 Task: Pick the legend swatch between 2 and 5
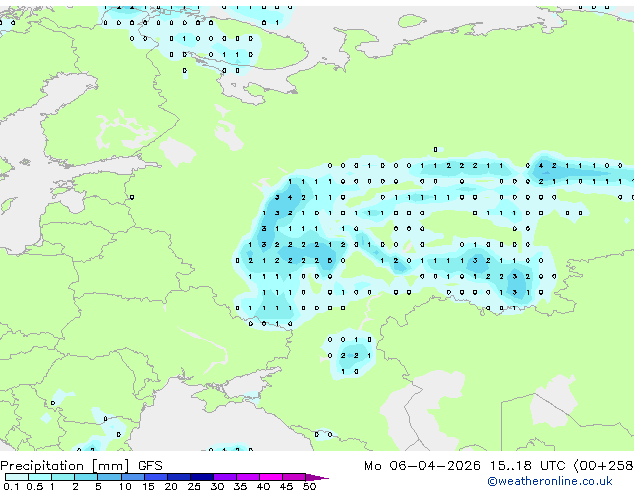pyautogui.click(x=86, y=477)
